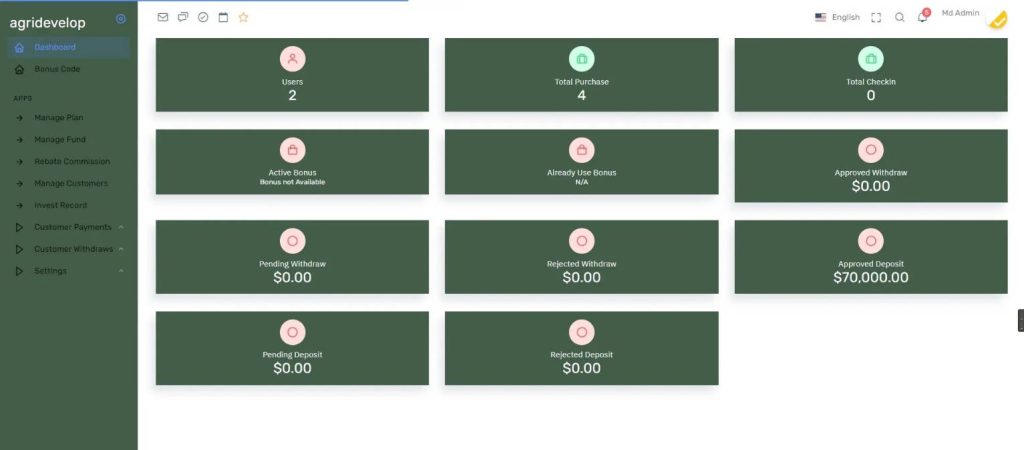Expand the Settings submenu
The height and width of the screenshot is (450, 1024).
pos(51,271)
